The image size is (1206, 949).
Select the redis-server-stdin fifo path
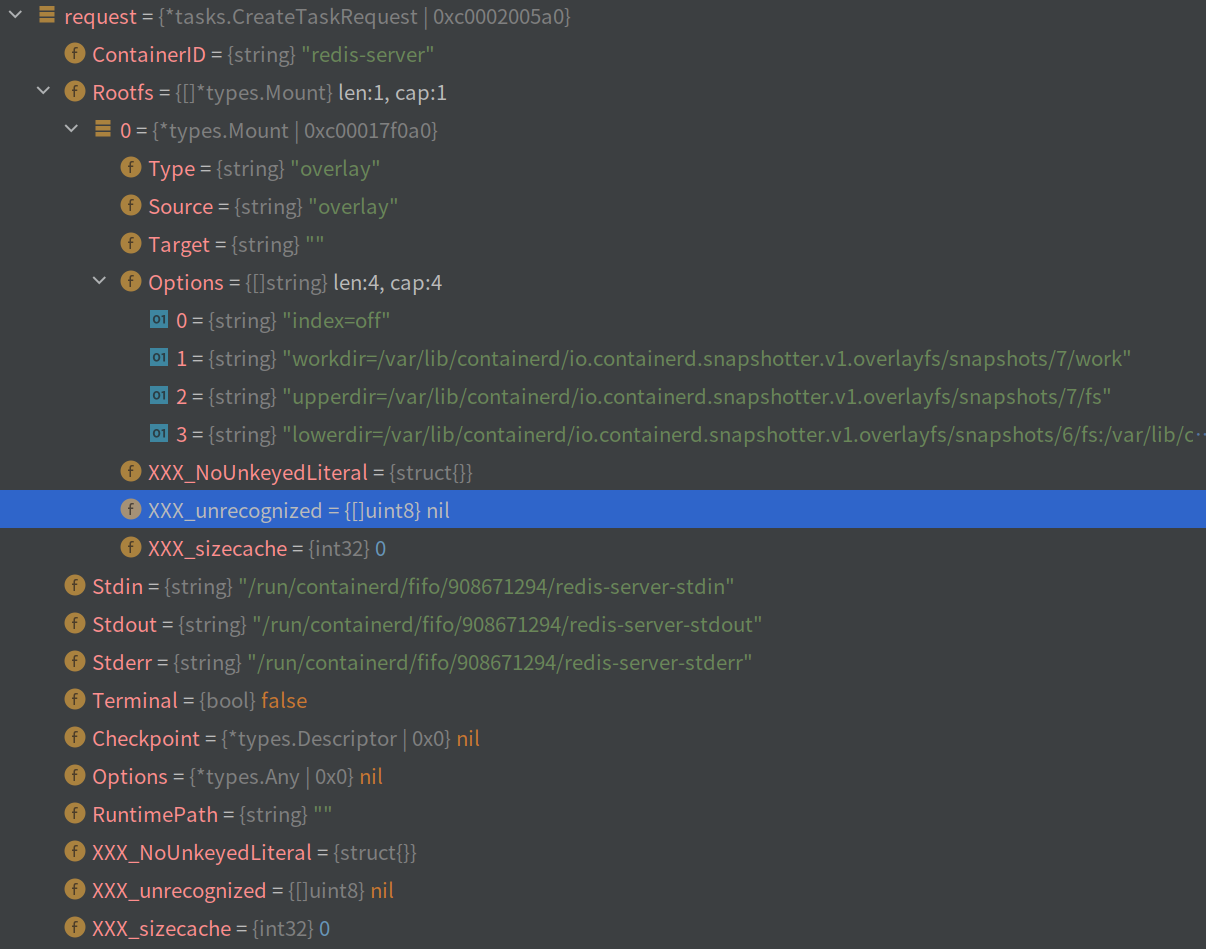(486, 586)
